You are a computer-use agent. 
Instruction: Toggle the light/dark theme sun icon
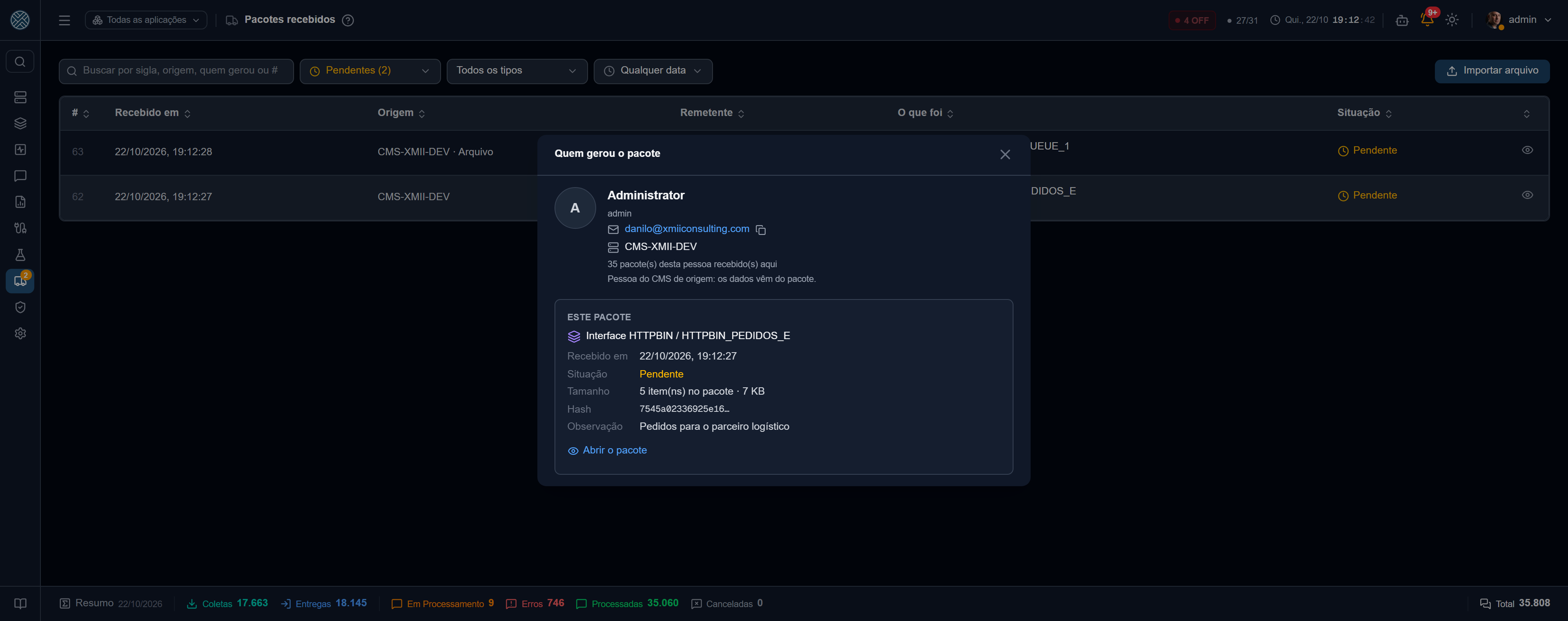click(1452, 20)
